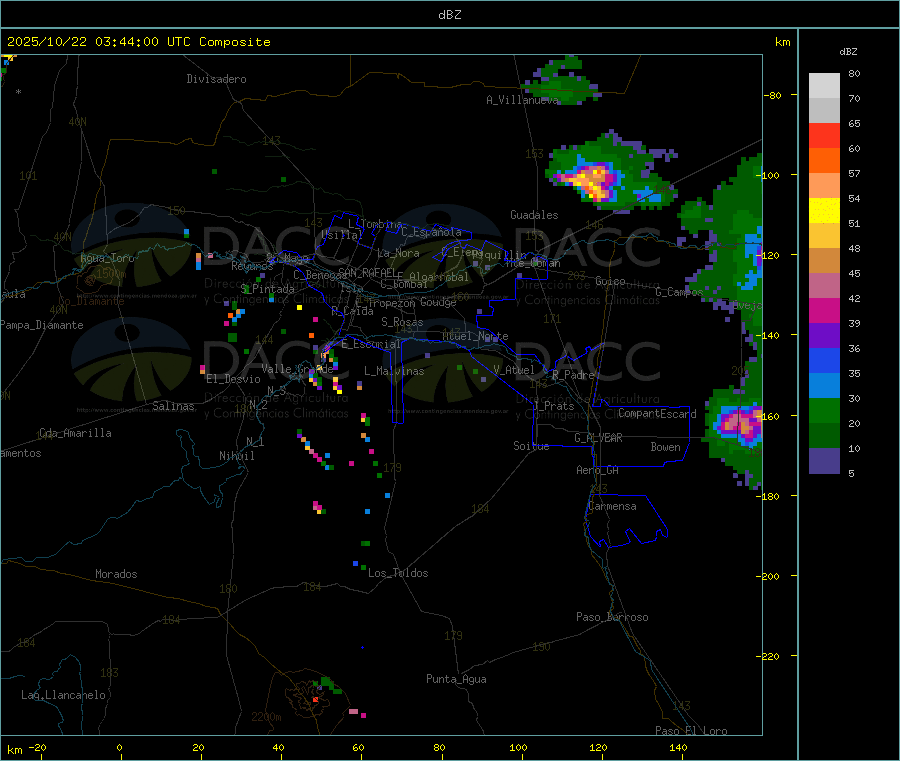This screenshot has width=900, height=761.
Task: Click the dBZ heading above the color legend
Action: (x=848, y=52)
